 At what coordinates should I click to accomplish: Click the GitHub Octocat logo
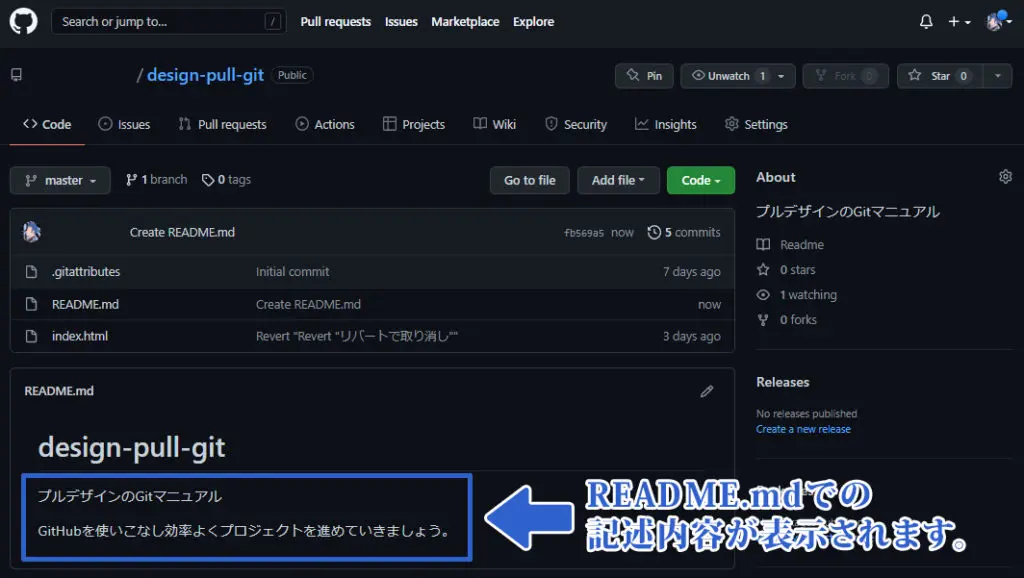click(22, 21)
